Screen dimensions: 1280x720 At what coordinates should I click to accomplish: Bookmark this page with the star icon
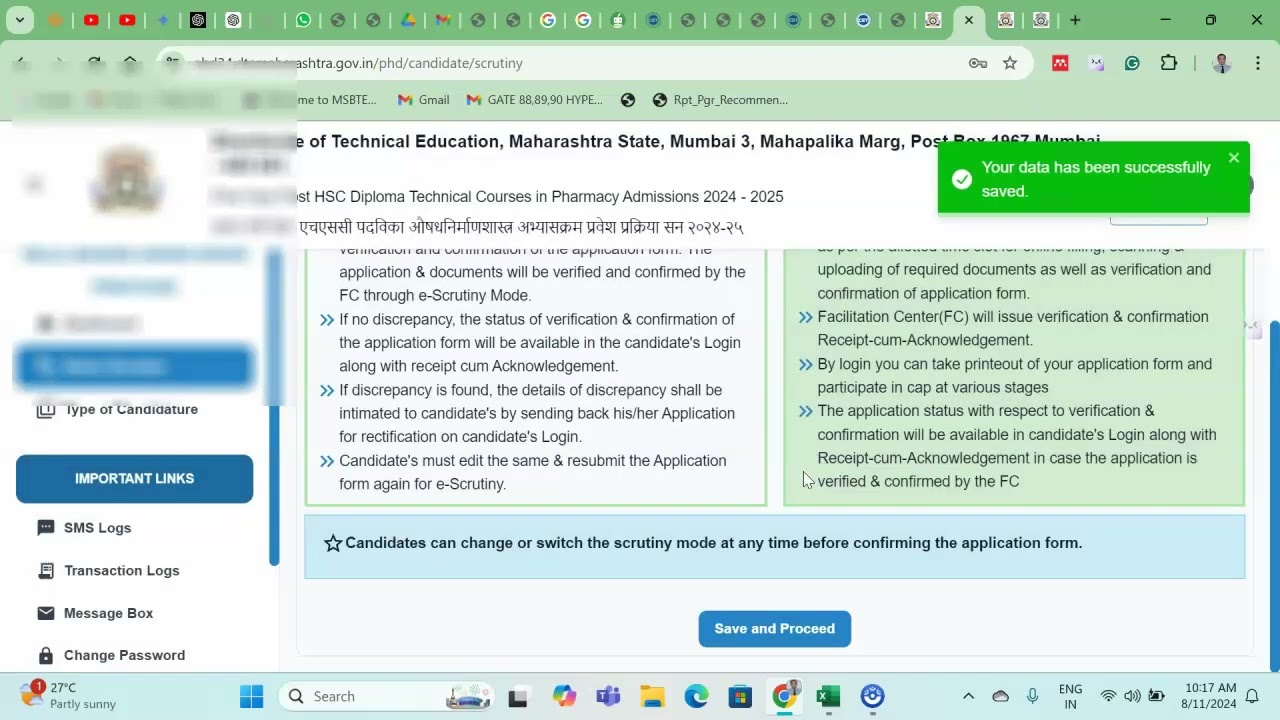[x=1010, y=63]
